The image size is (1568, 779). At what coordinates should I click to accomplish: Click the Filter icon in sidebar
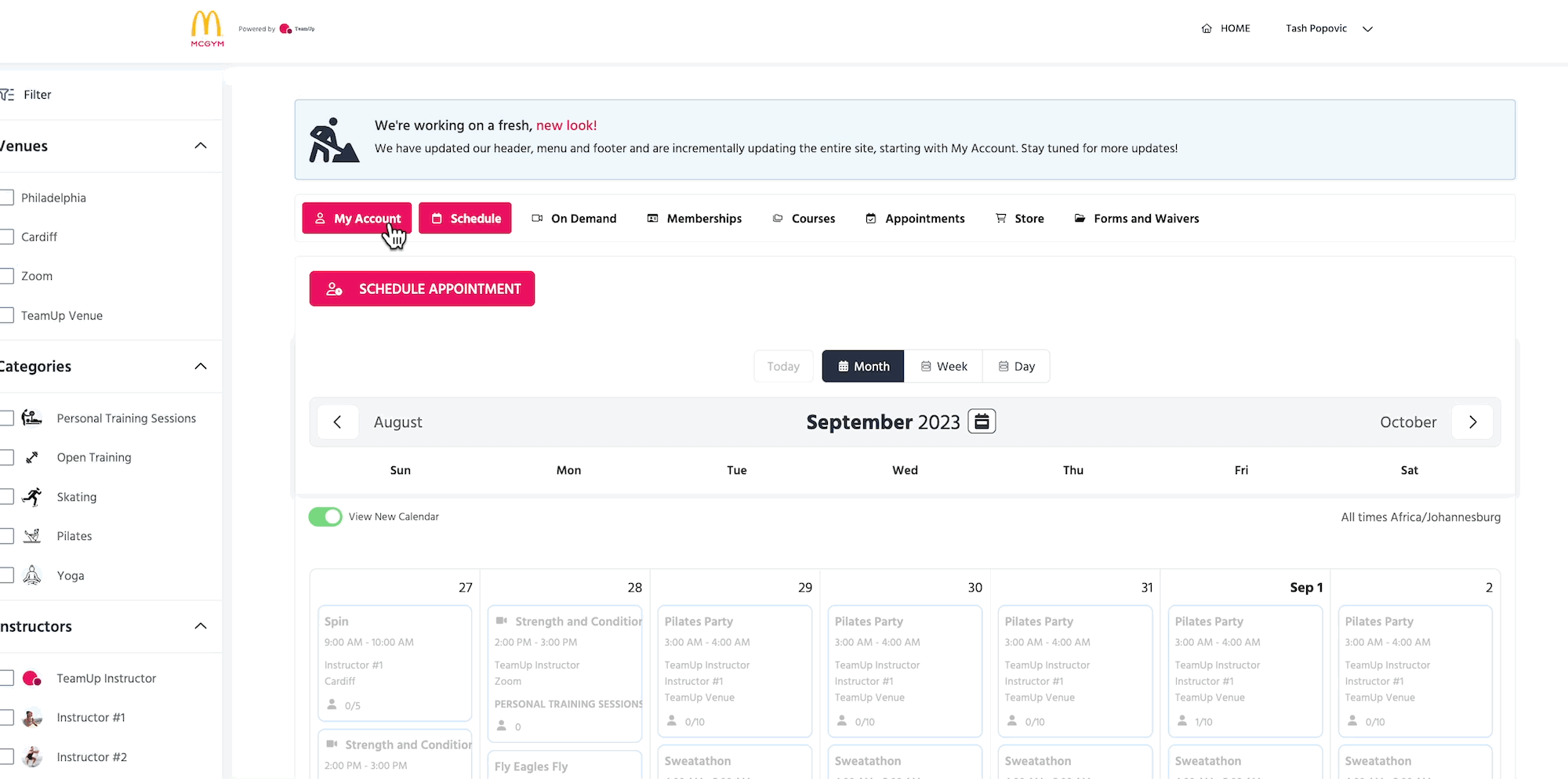(7, 95)
